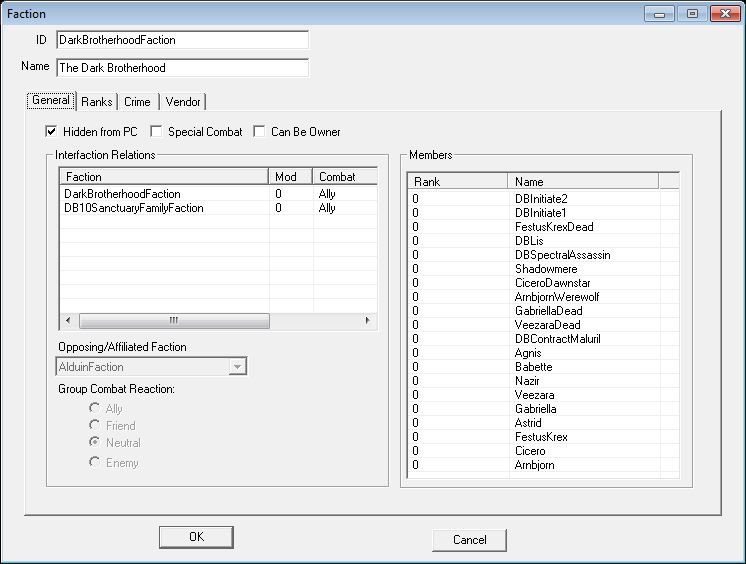Click the Cancel button
Image resolution: width=746 pixels, height=564 pixels.
click(469, 540)
